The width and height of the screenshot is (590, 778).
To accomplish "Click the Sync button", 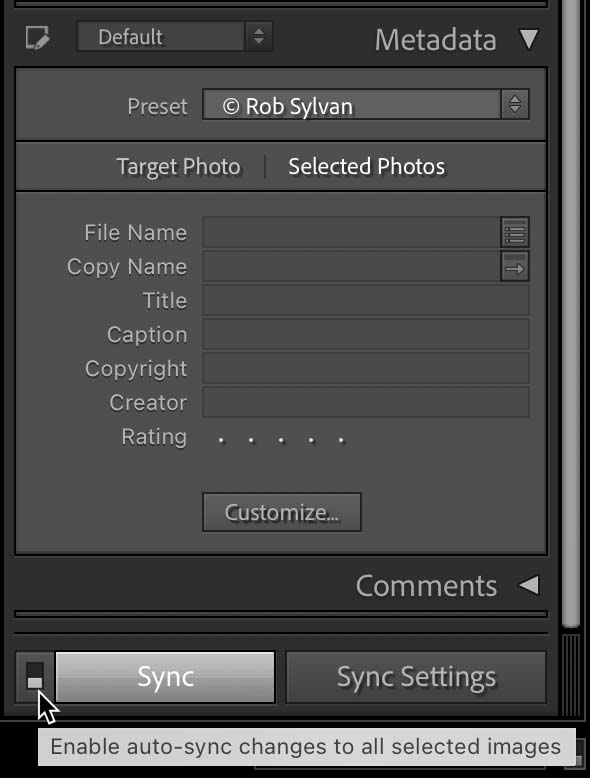I will coord(165,677).
